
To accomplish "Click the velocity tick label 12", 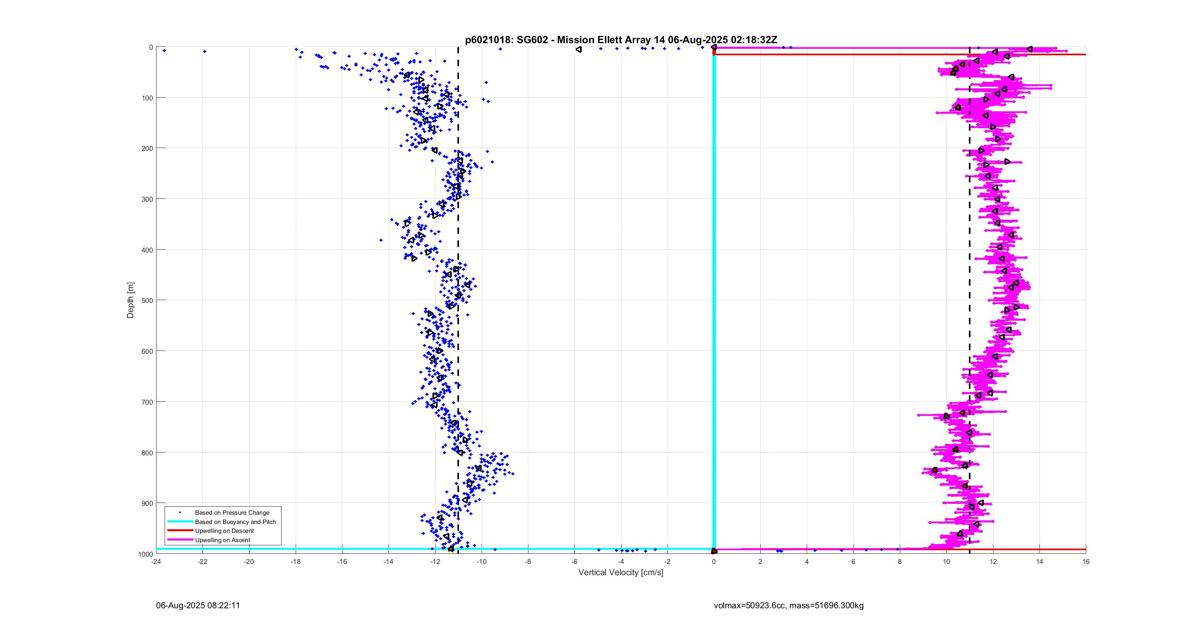I will [x=993, y=561].
